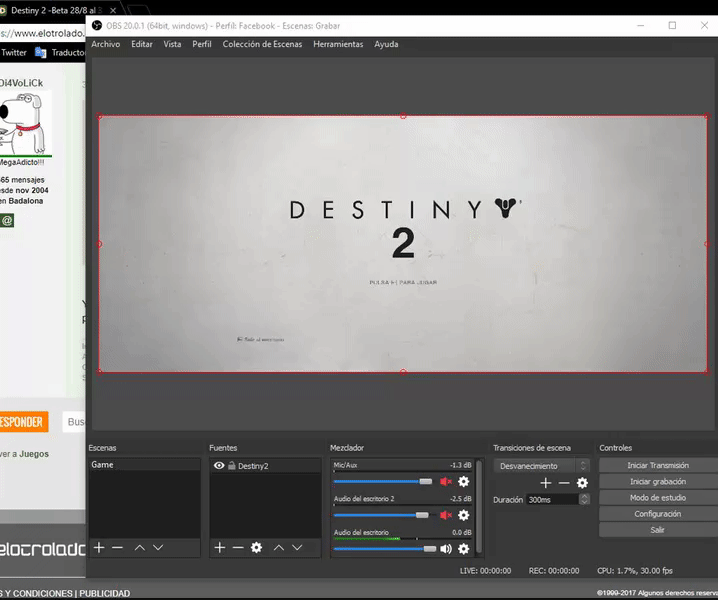This screenshot has width=718, height=600.
Task: Unmute the Mic/Aux audio channel
Action: (446, 482)
